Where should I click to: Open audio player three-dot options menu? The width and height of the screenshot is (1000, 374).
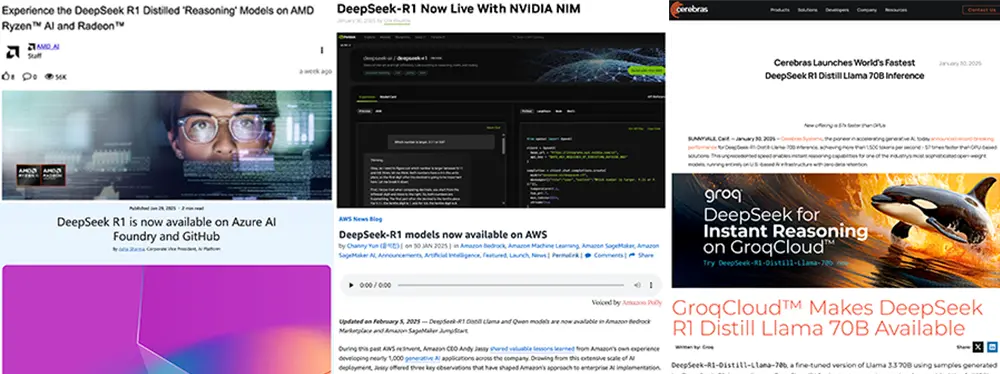click(x=651, y=285)
